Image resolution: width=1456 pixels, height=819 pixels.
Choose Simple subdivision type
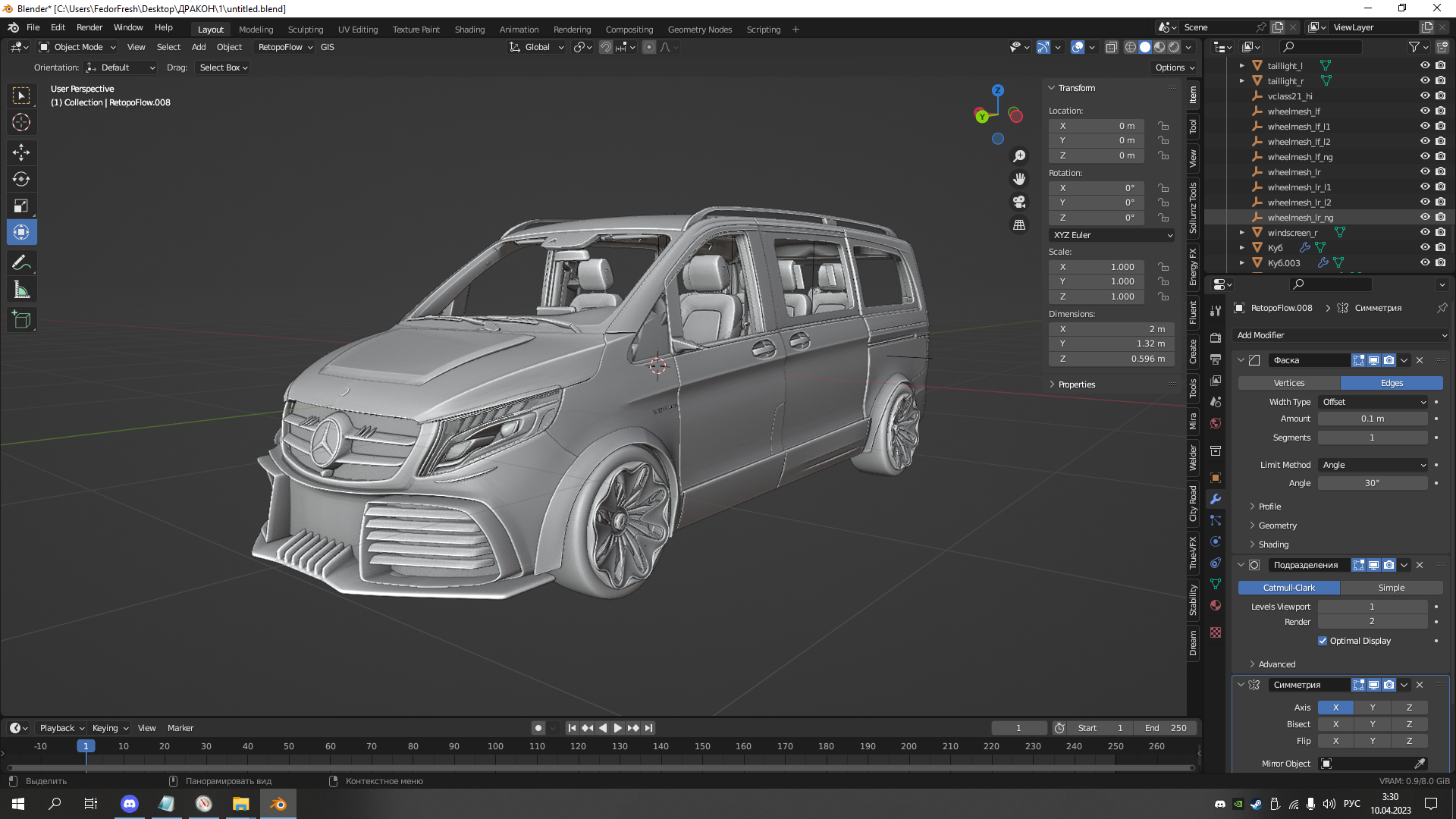click(1392, 588)
